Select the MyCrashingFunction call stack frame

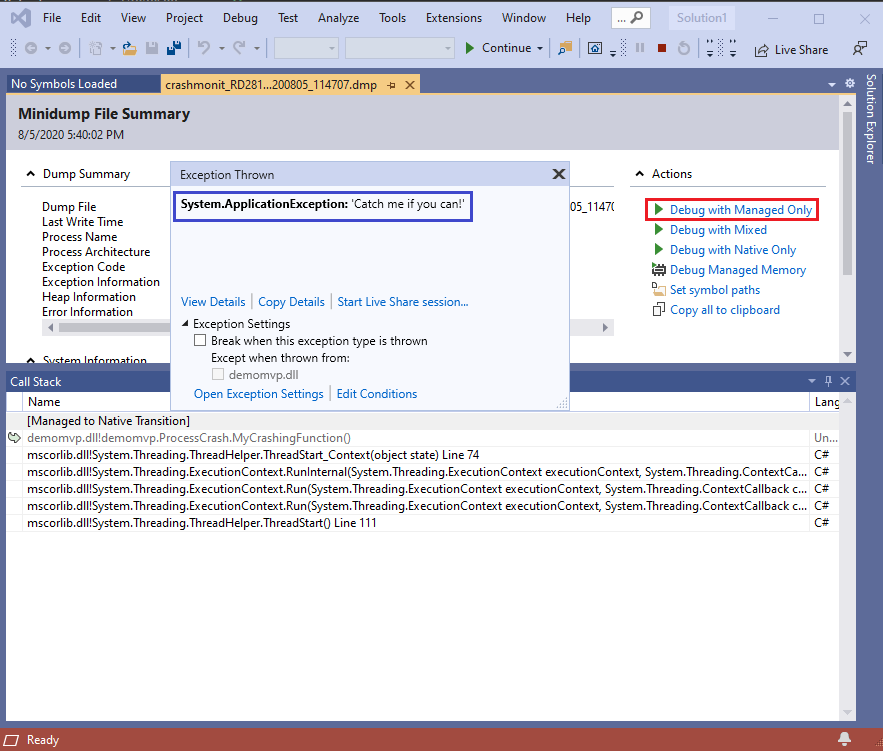[190, 437]
